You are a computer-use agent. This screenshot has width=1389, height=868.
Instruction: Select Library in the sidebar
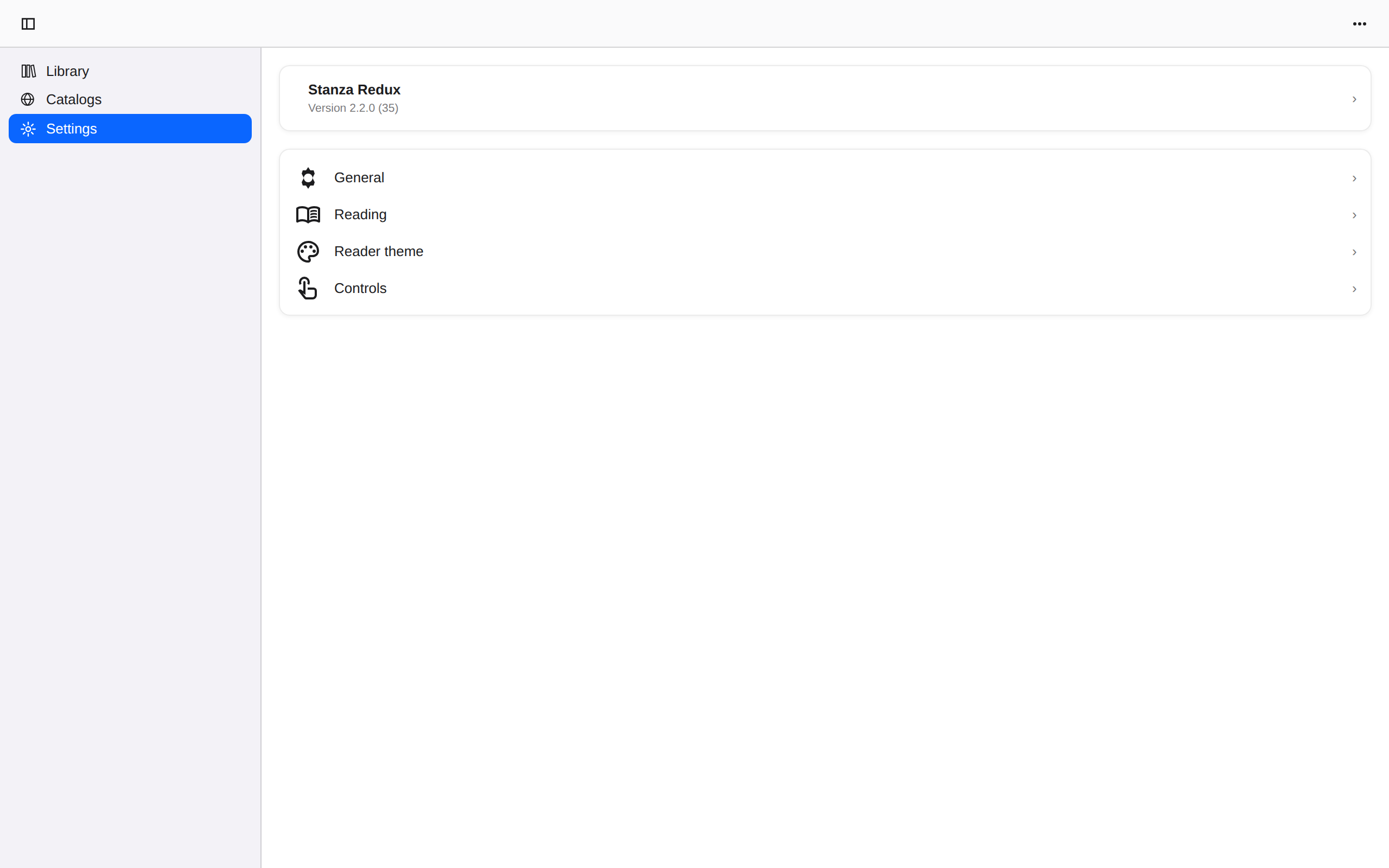[x=130, y=71]
